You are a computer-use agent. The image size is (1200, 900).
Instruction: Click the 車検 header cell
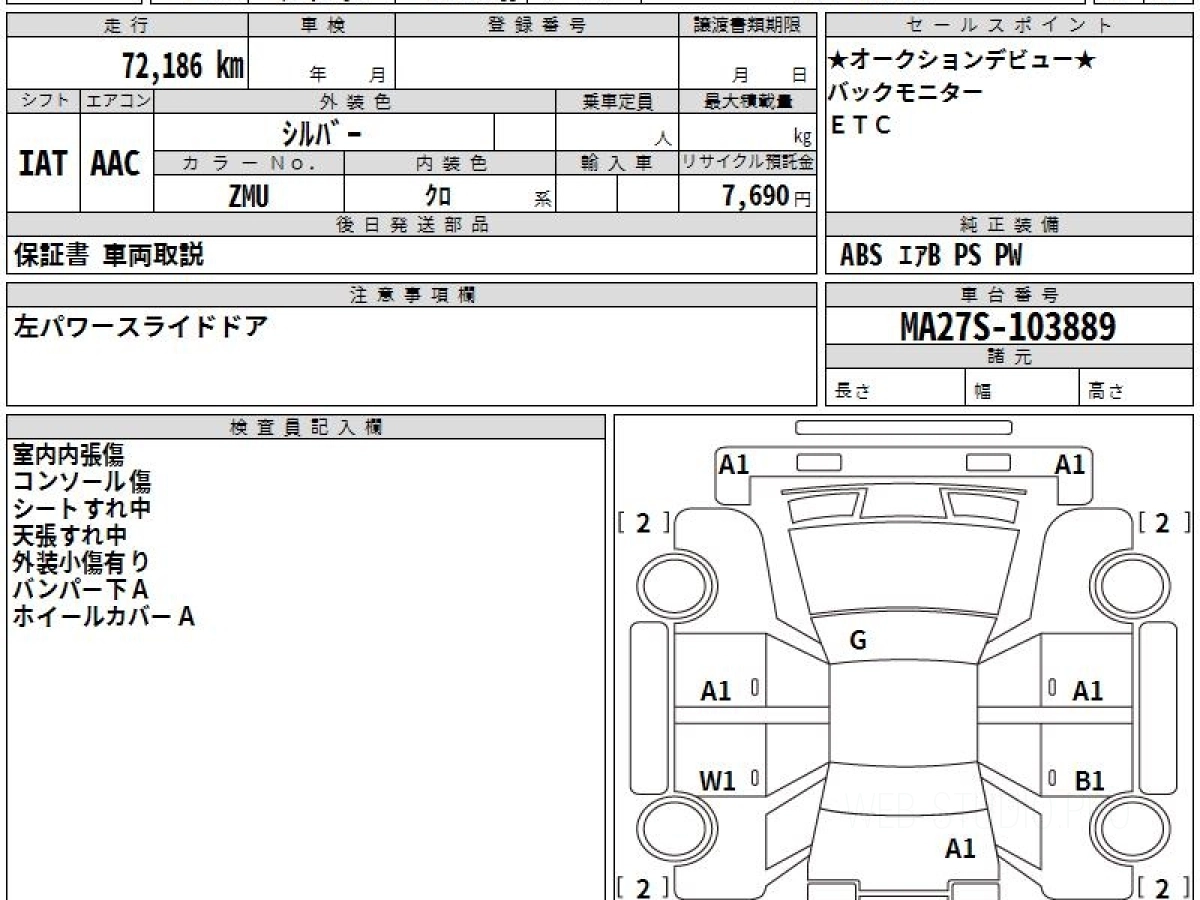[x=321, y=26]
